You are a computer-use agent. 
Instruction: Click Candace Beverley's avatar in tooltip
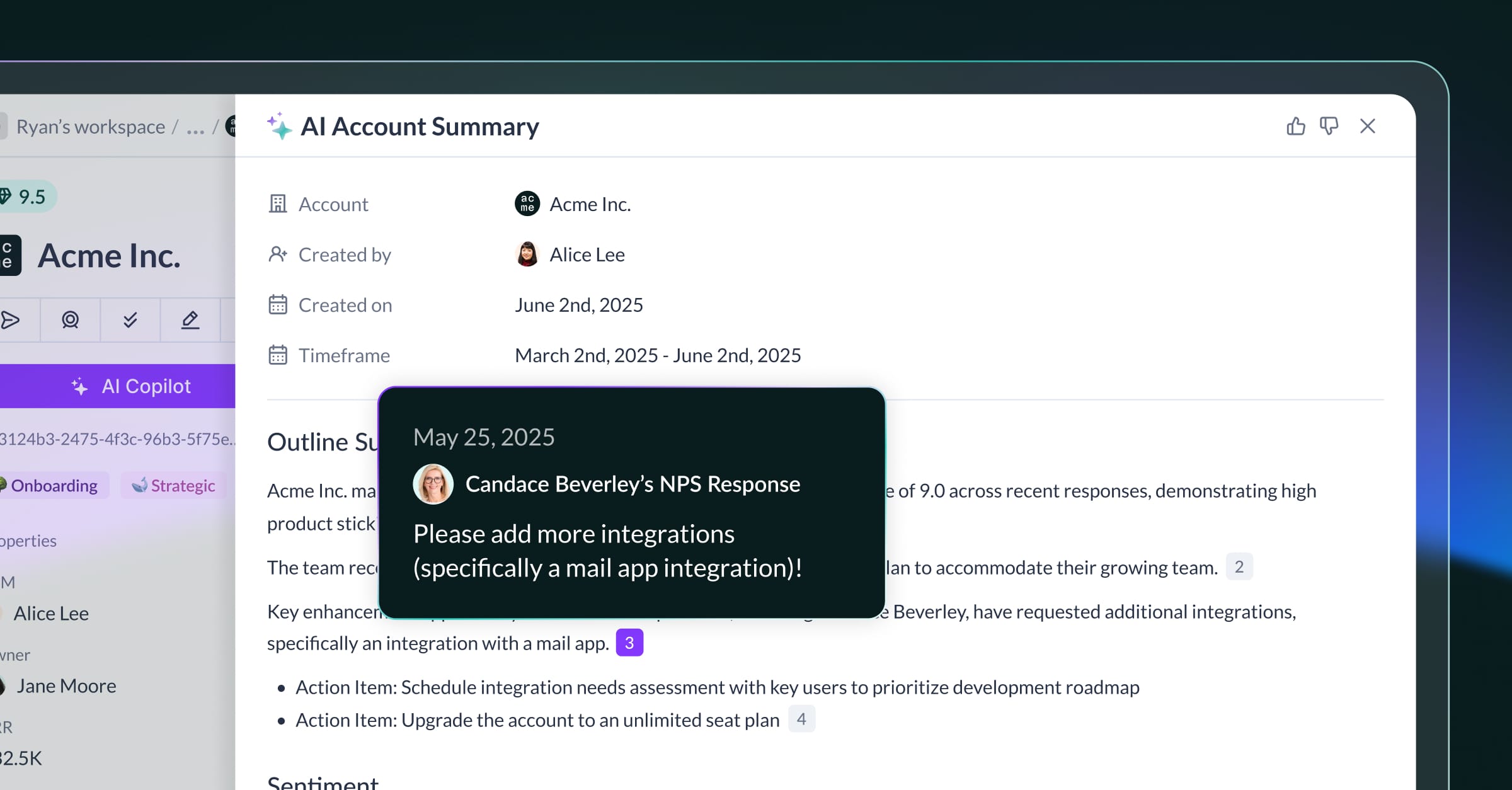click(x=433, y=484)
